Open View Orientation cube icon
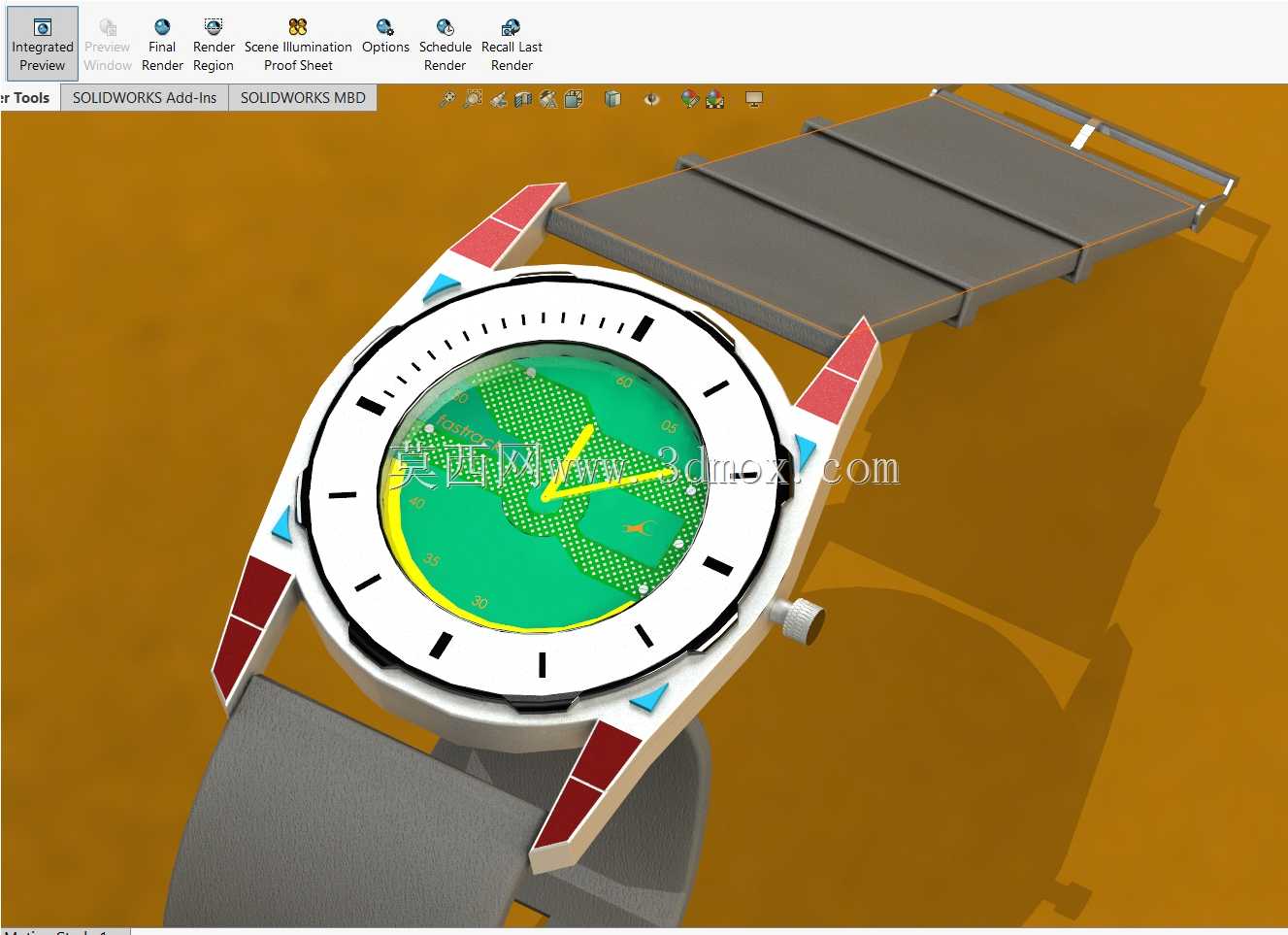 click(x=574, y=98)
